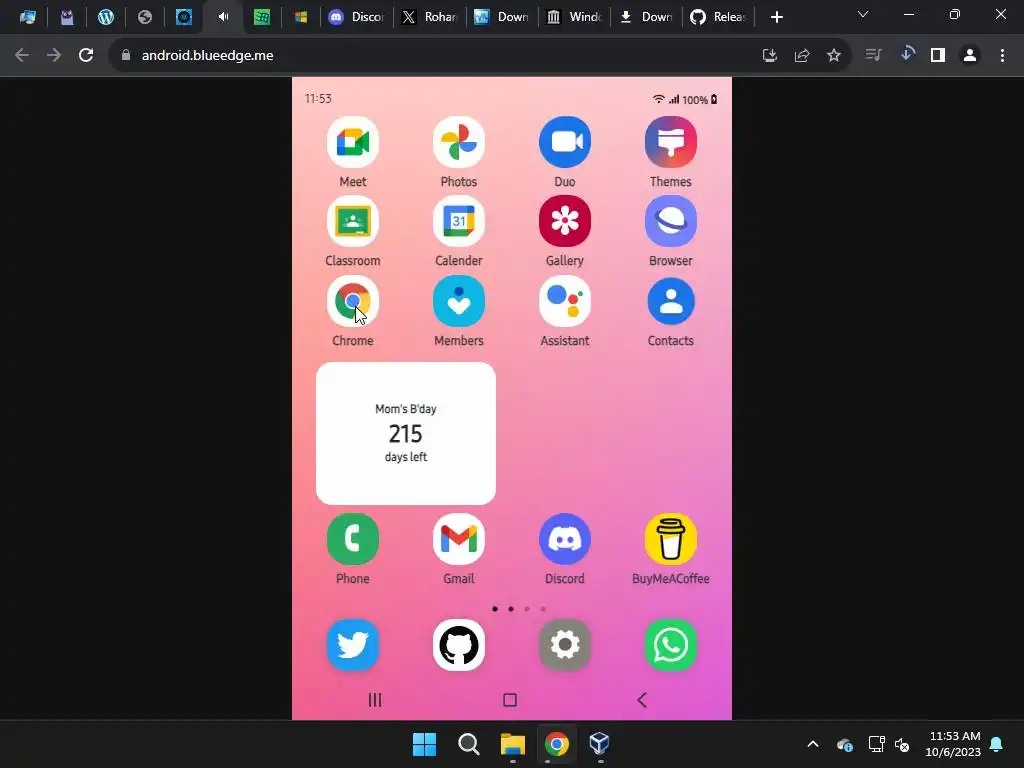The height and width of the screenshot is (768, 1024).
Task: Go back to previous page
Action: click(22, 56)
